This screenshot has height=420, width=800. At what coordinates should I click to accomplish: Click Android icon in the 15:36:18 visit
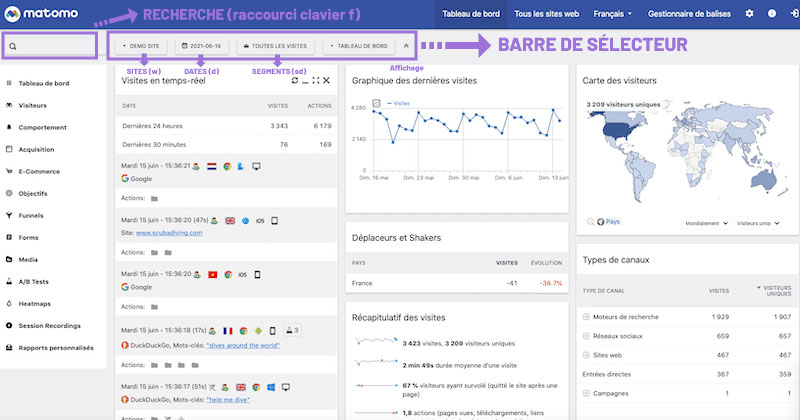(x=258, y=331)
